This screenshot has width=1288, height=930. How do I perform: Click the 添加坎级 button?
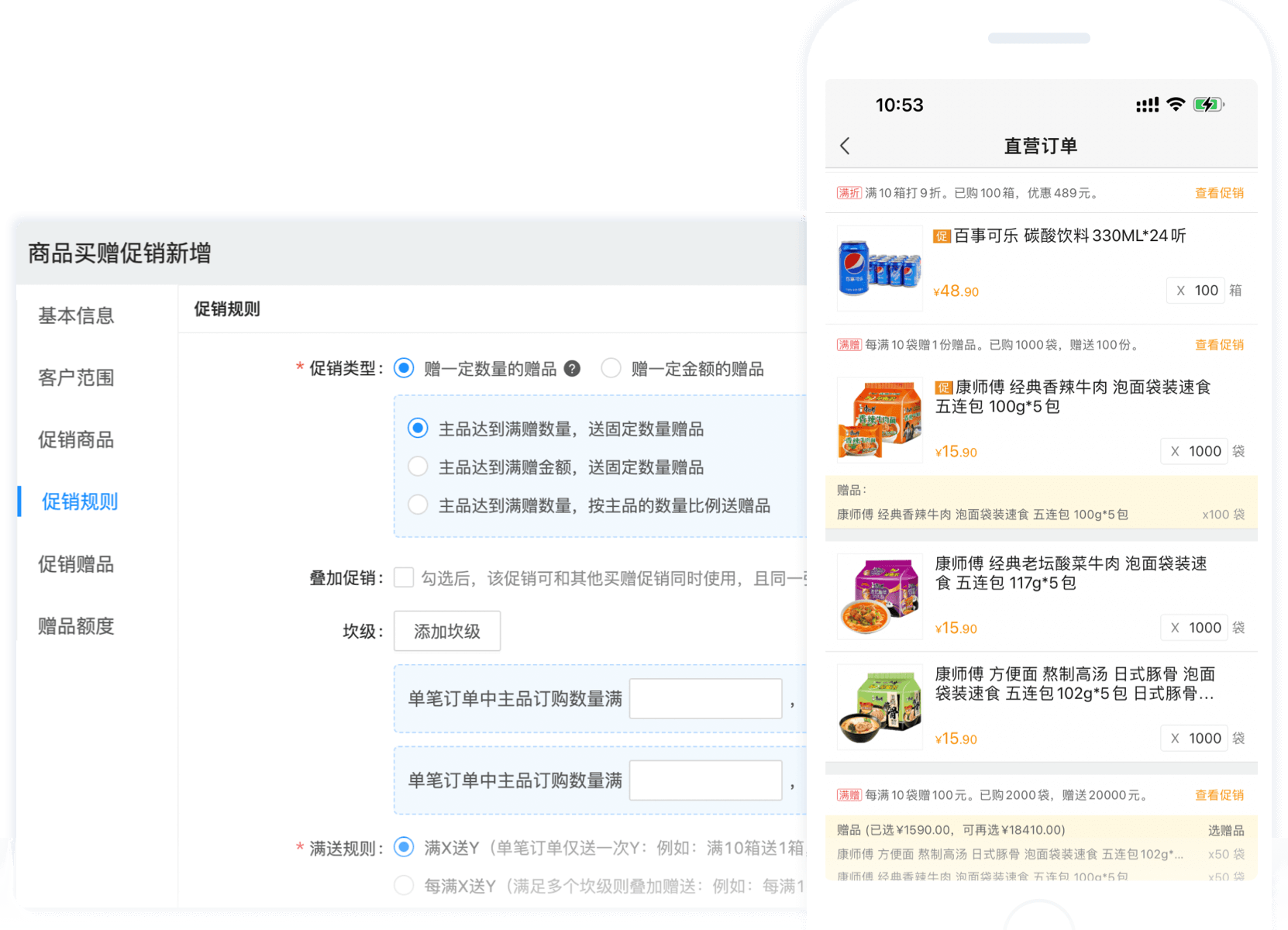[447, 631]
